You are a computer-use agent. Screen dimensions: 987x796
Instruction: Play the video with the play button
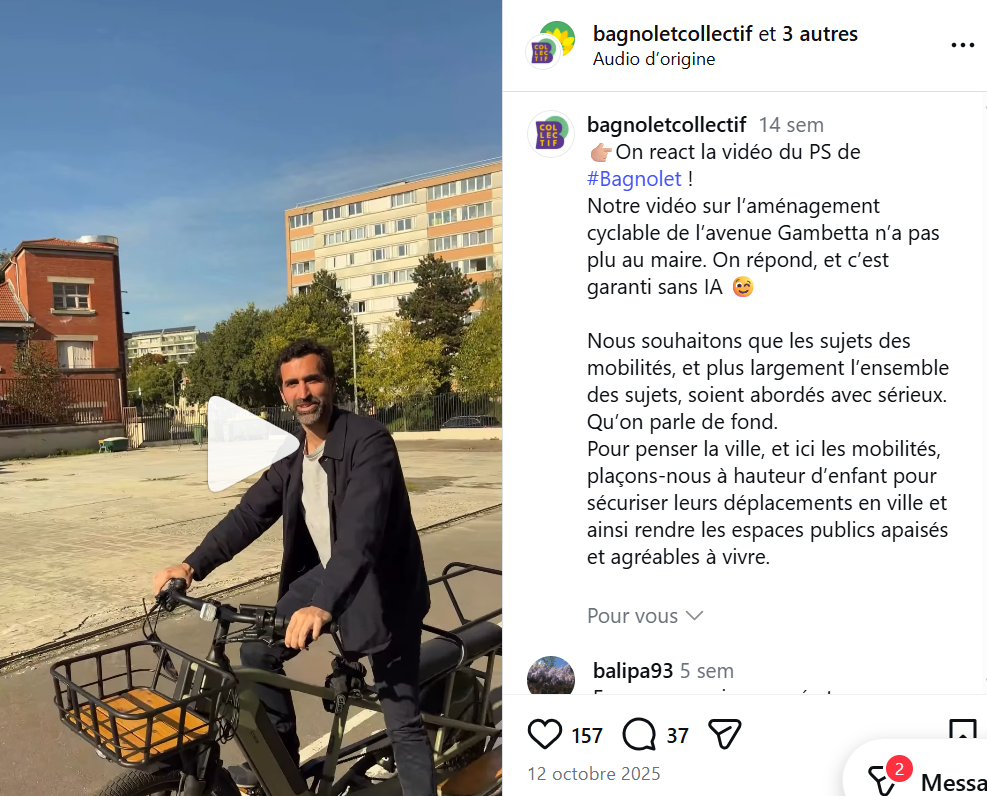pos(253,444)
